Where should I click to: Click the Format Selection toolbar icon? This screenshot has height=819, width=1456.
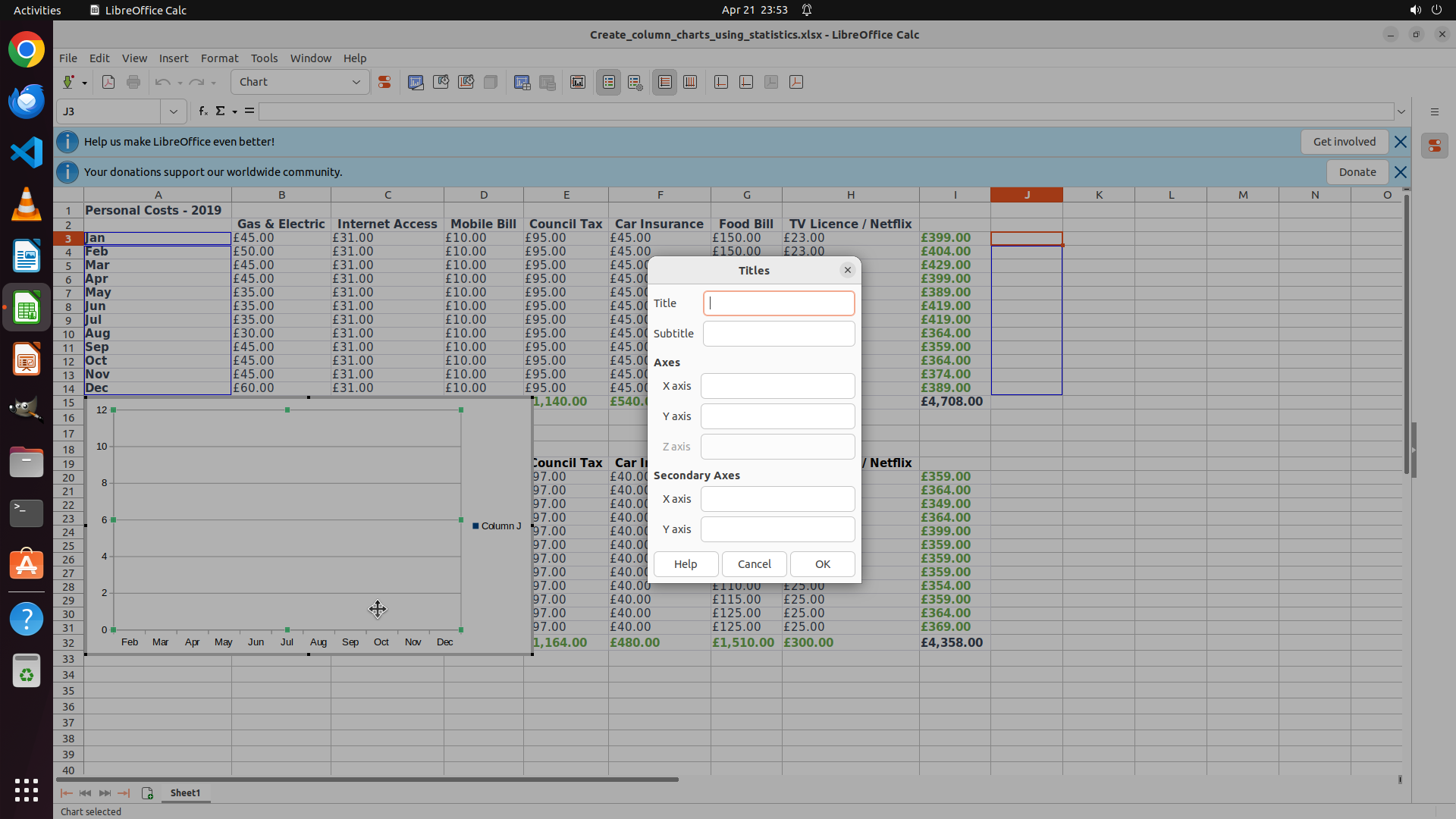(x=384, y=82)
